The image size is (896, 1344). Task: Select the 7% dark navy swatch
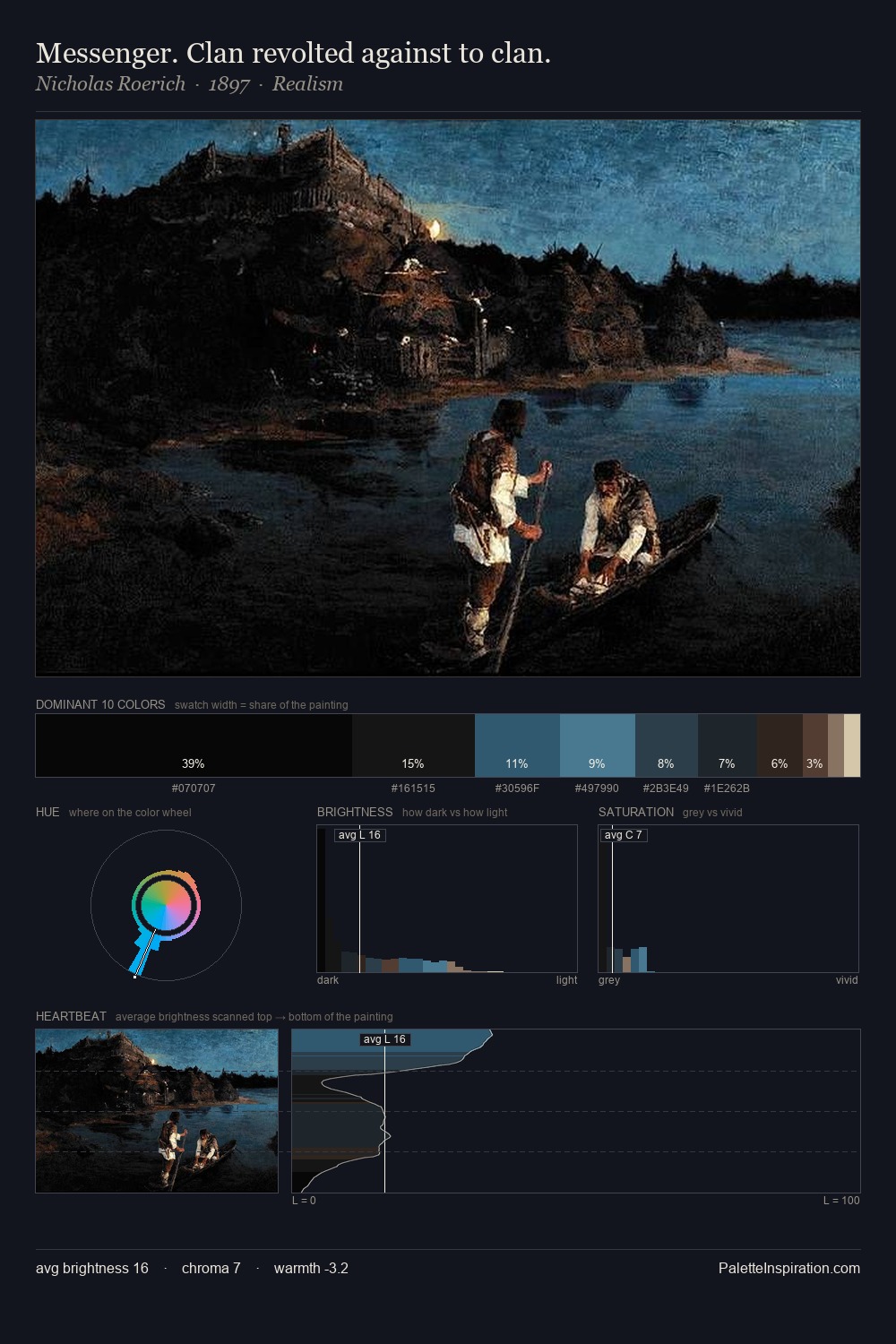click(728, 745)
